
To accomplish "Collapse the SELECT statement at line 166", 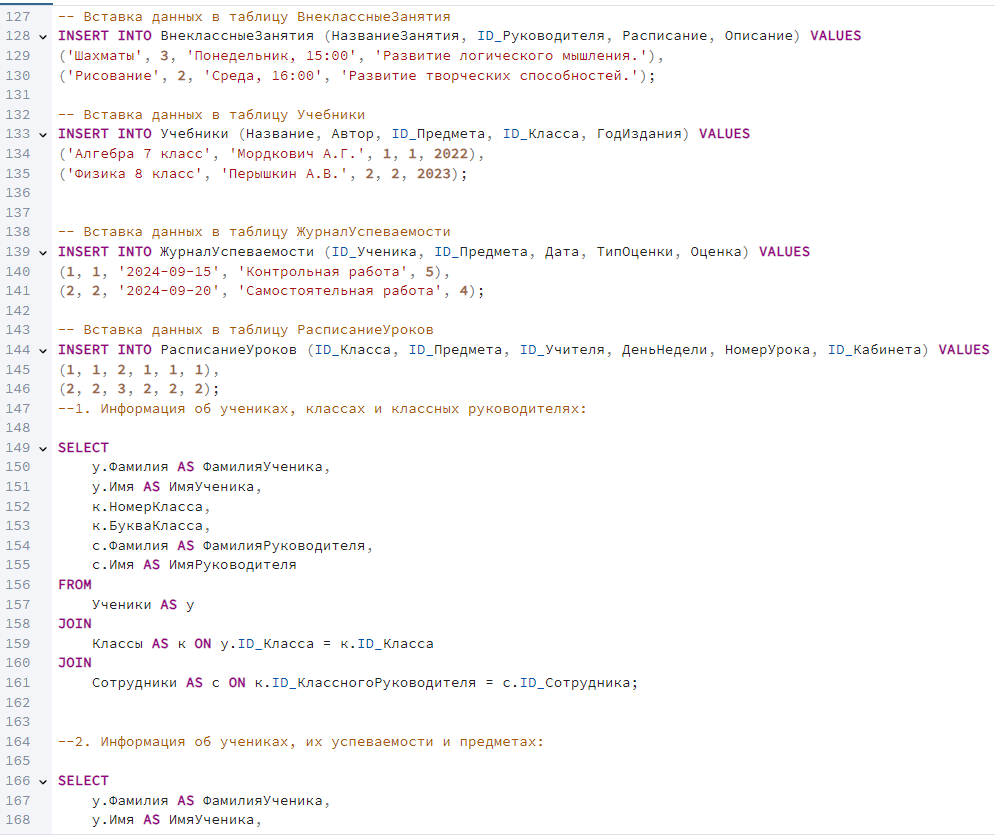I will [43, 782].
